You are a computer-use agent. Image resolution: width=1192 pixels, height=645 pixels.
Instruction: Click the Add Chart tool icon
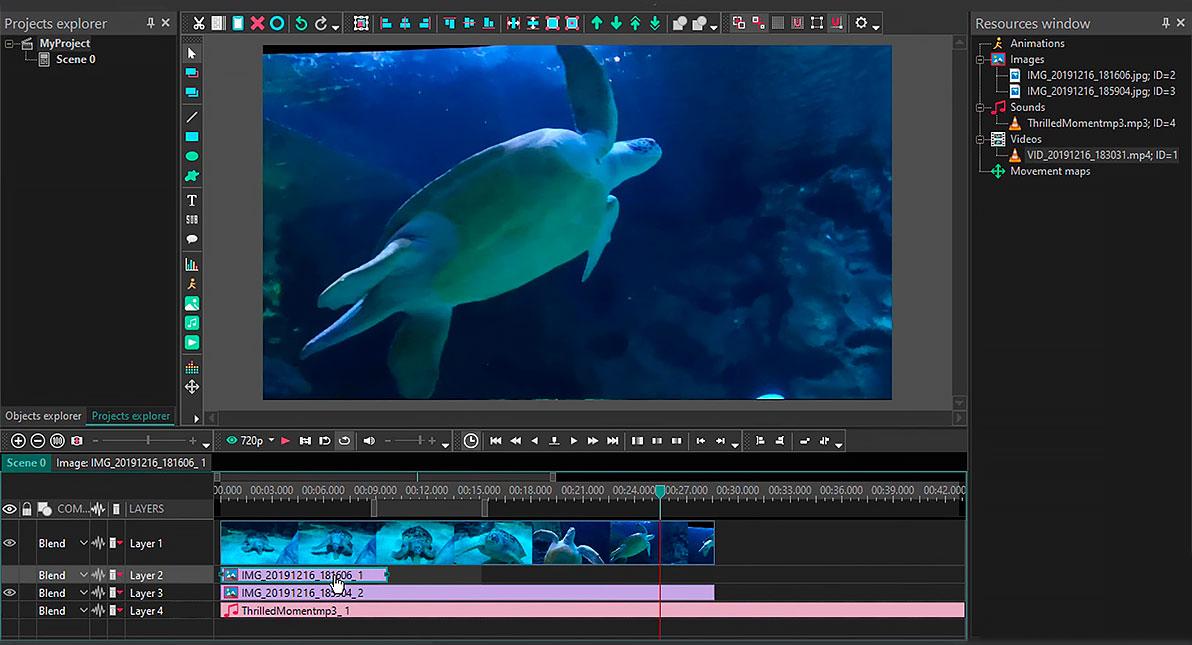pyautogui.click(x=192, y=265)
